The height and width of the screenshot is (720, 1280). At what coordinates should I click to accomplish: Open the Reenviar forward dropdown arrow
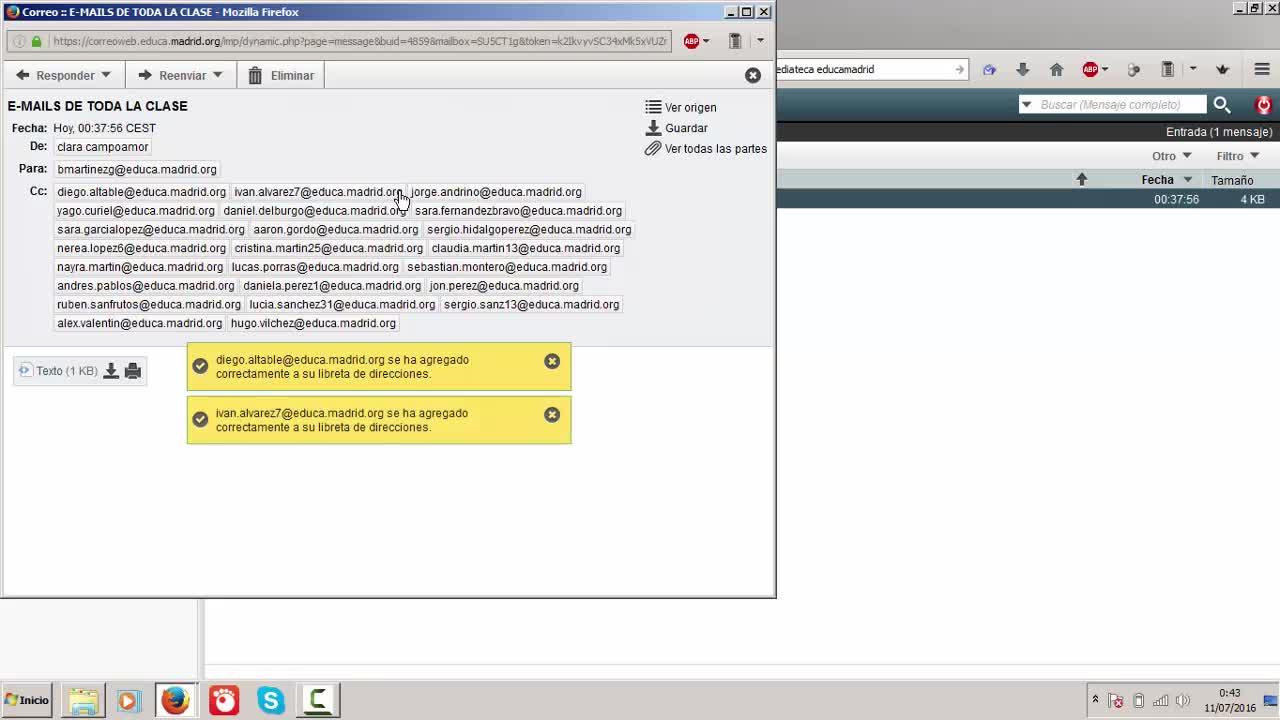[x=217, y=75]
